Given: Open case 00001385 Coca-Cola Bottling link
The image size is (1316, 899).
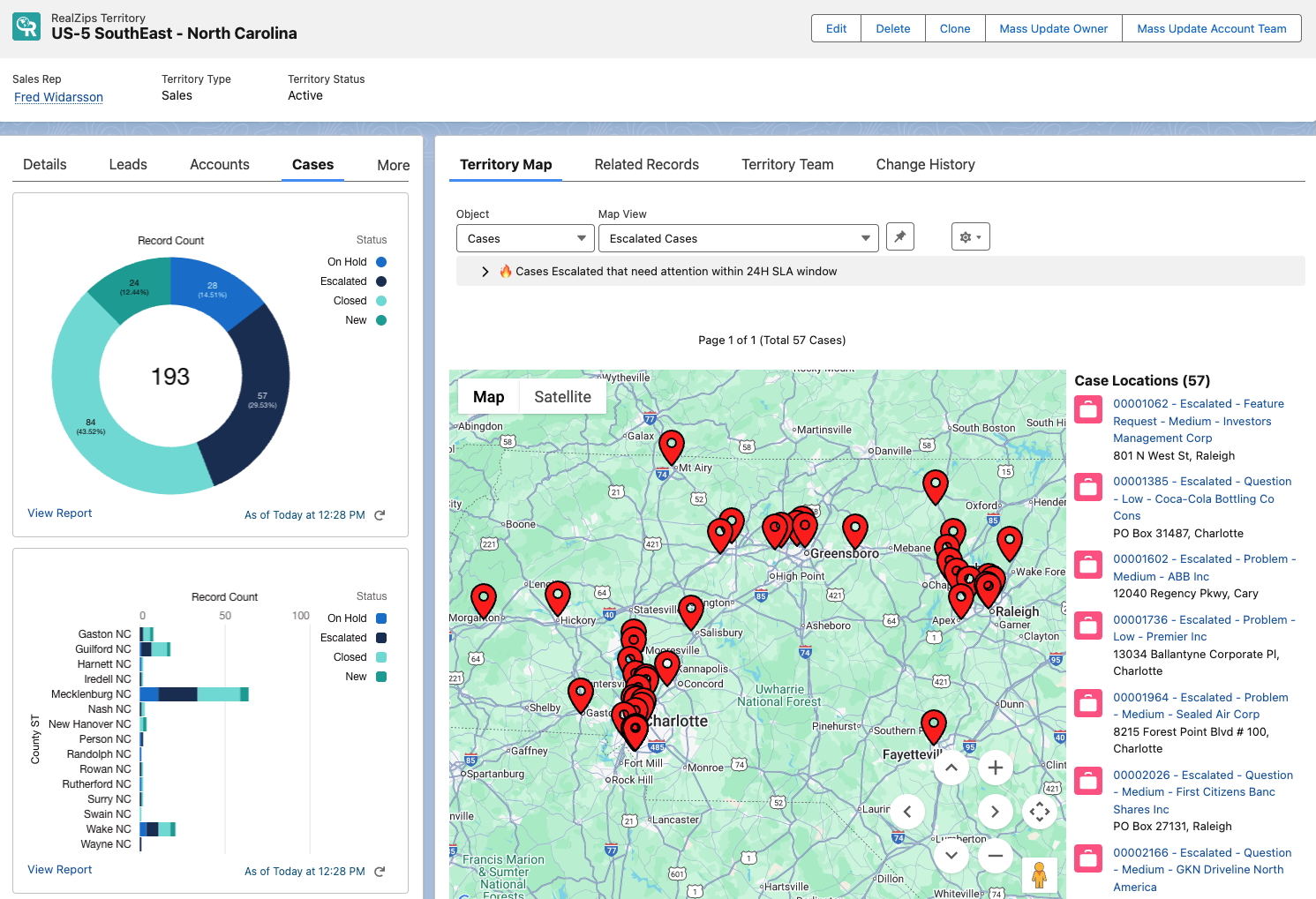Looking at the screenshot, I should pos(1202,498).
